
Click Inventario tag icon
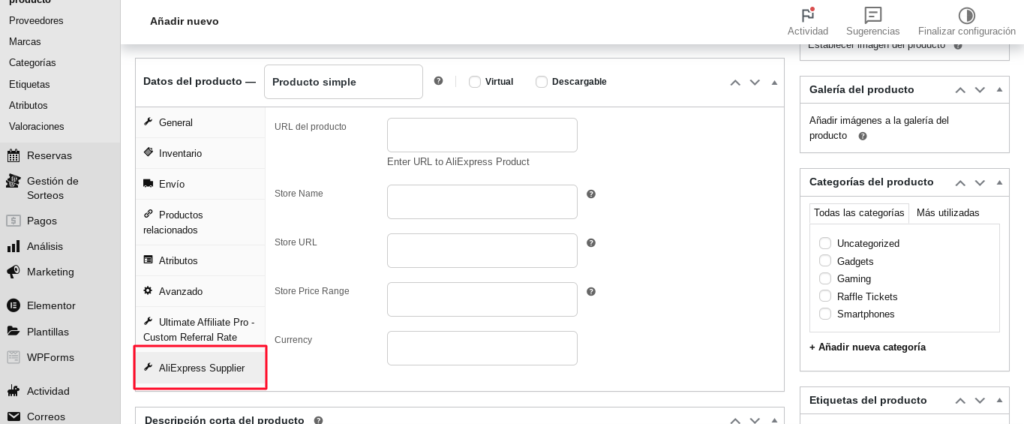[x=148, y=152]
